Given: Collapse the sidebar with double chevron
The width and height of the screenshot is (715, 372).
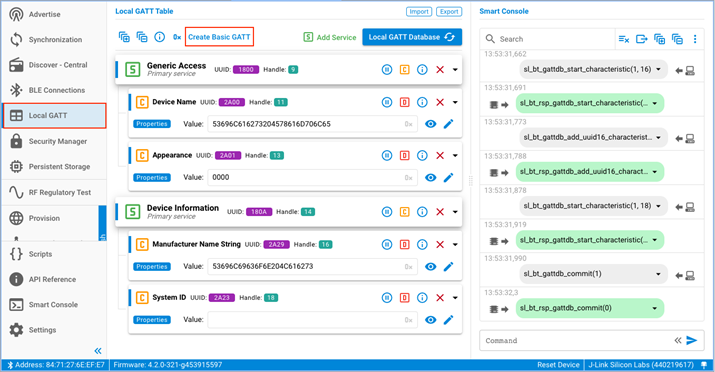Looking at the screenshot, I should click(x=98, y=351).
